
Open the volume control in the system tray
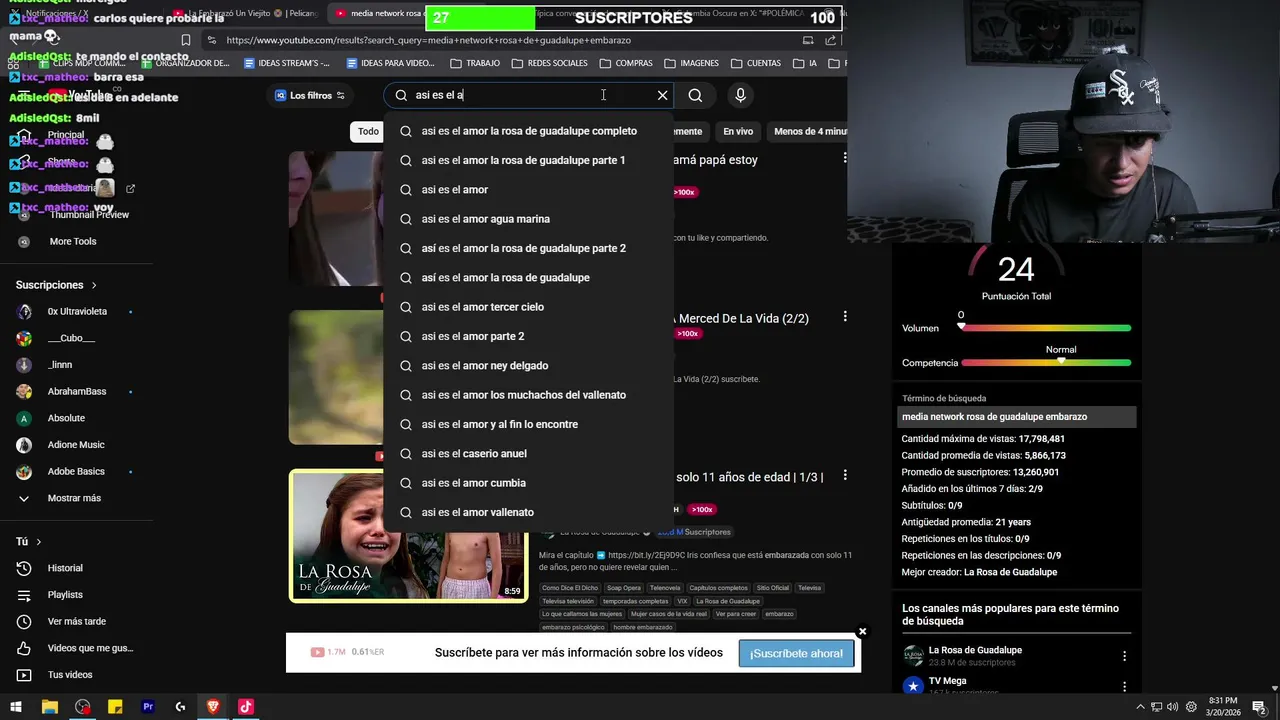coord(1172,707)
